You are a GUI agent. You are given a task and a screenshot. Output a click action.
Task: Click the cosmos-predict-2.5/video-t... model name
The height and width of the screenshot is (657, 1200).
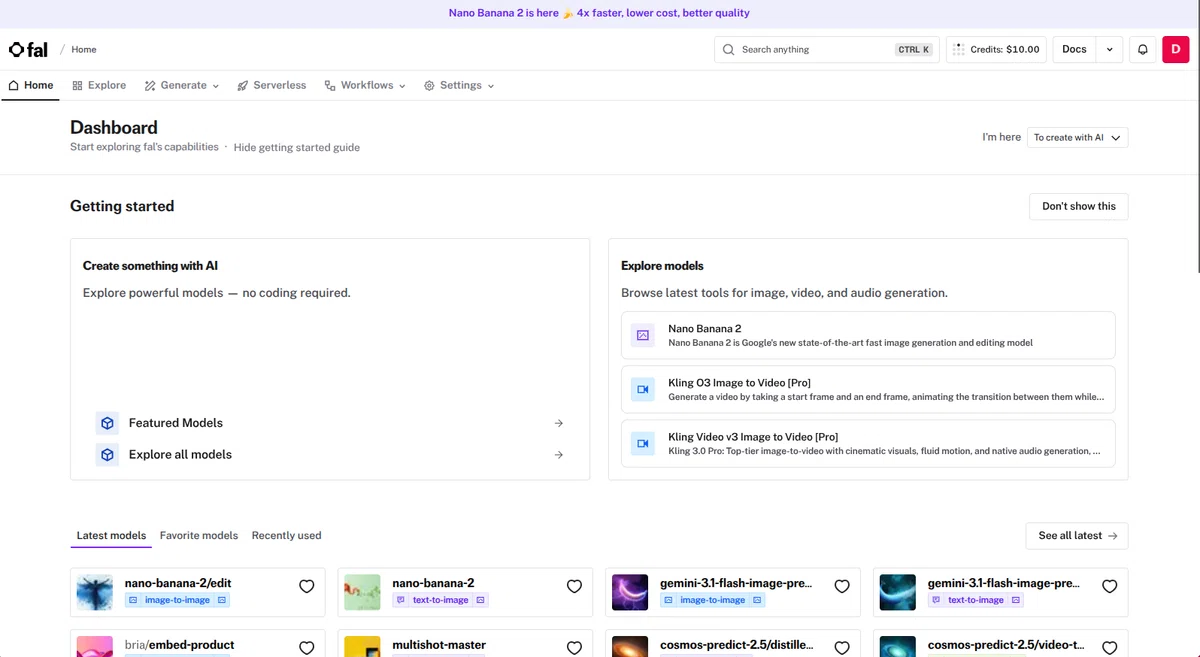[x=1005, y=645]
